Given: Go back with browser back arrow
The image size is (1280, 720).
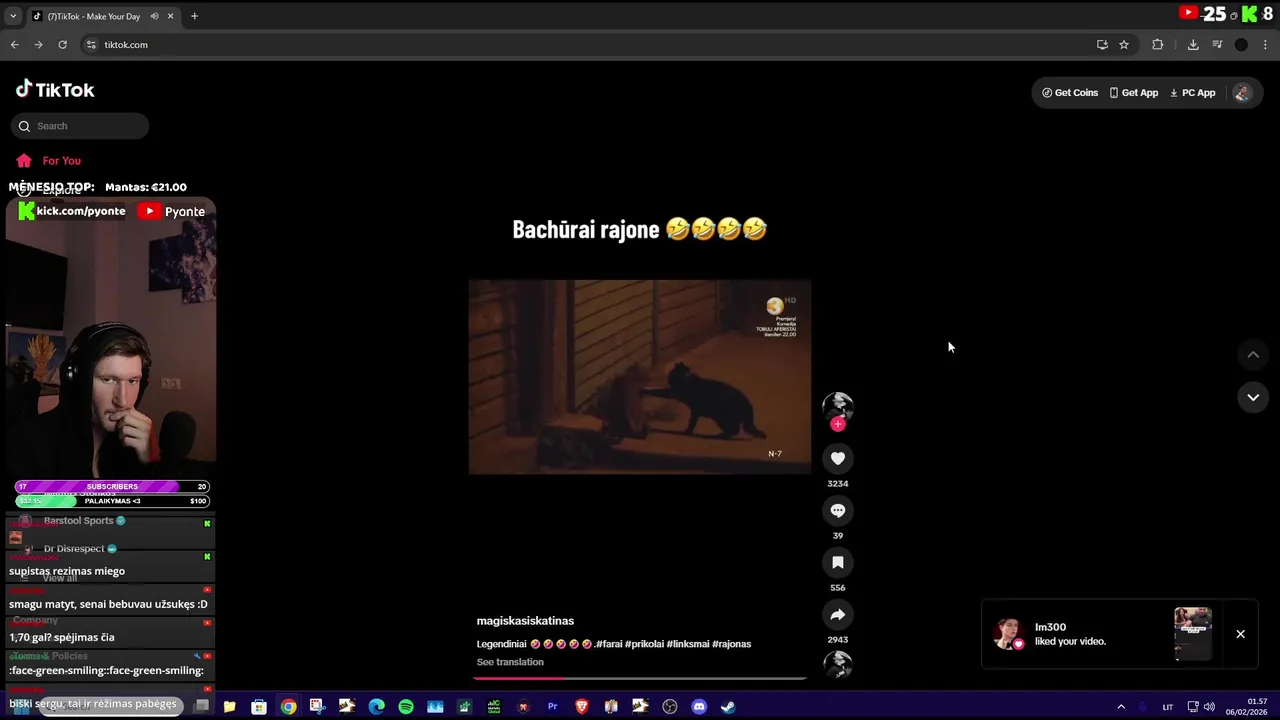Looking at the screenshot, I should [x=14, y=44].
